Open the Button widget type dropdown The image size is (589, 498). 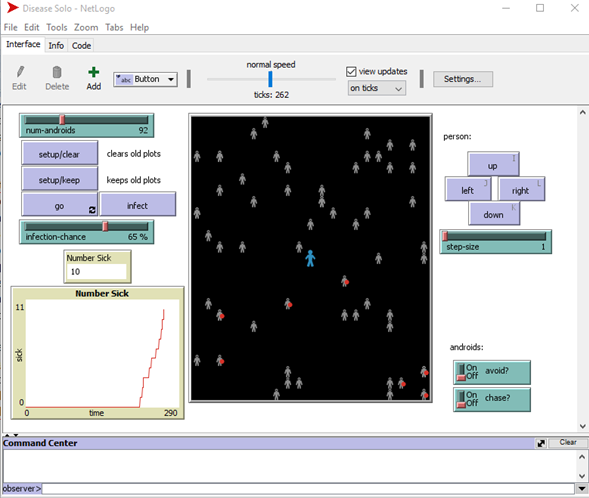tap(145, 79)
